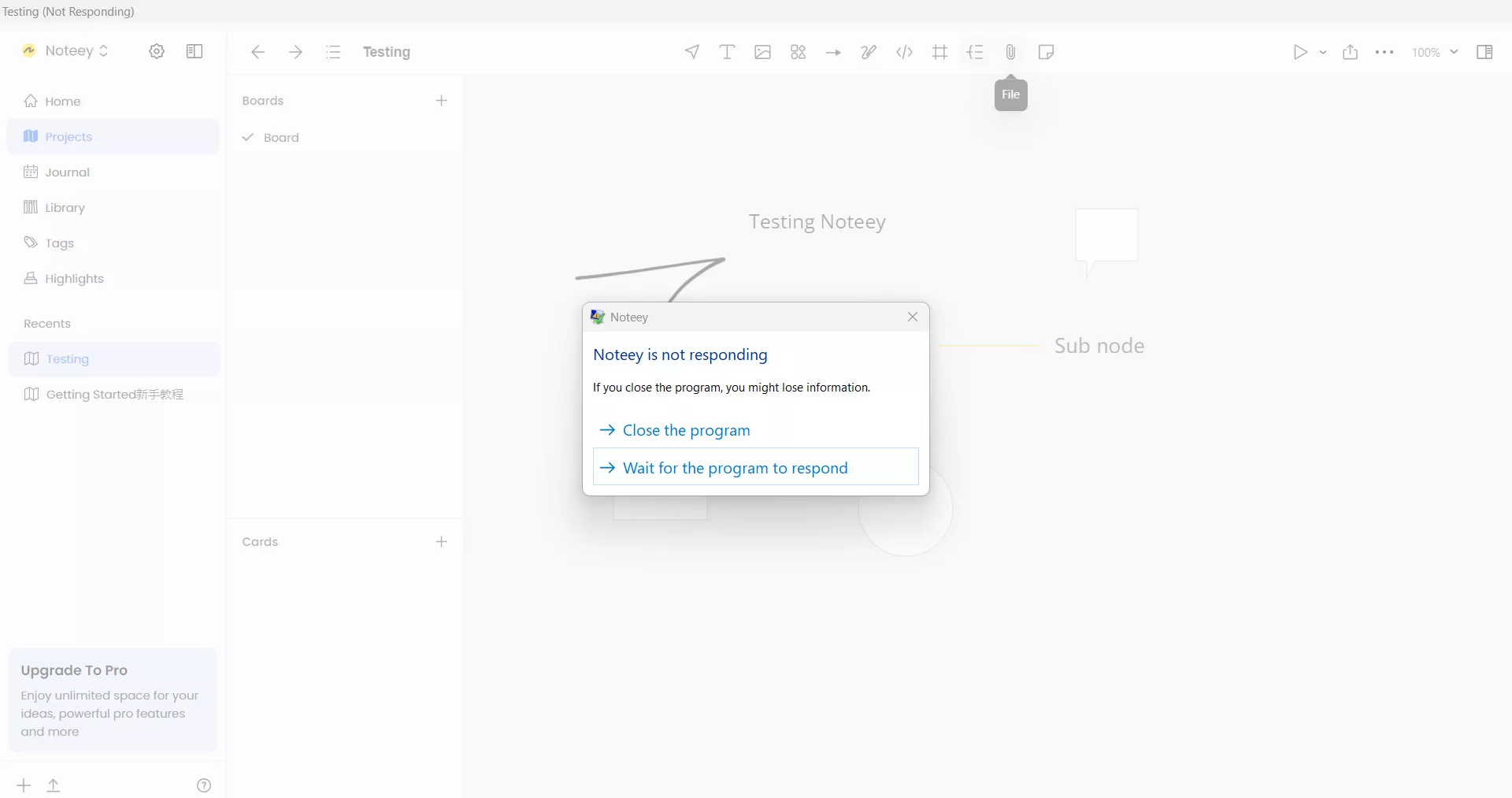This screenshot has width=1512, height=798.
Task: Go to Home in sidebar
Action: click(113, 101)
